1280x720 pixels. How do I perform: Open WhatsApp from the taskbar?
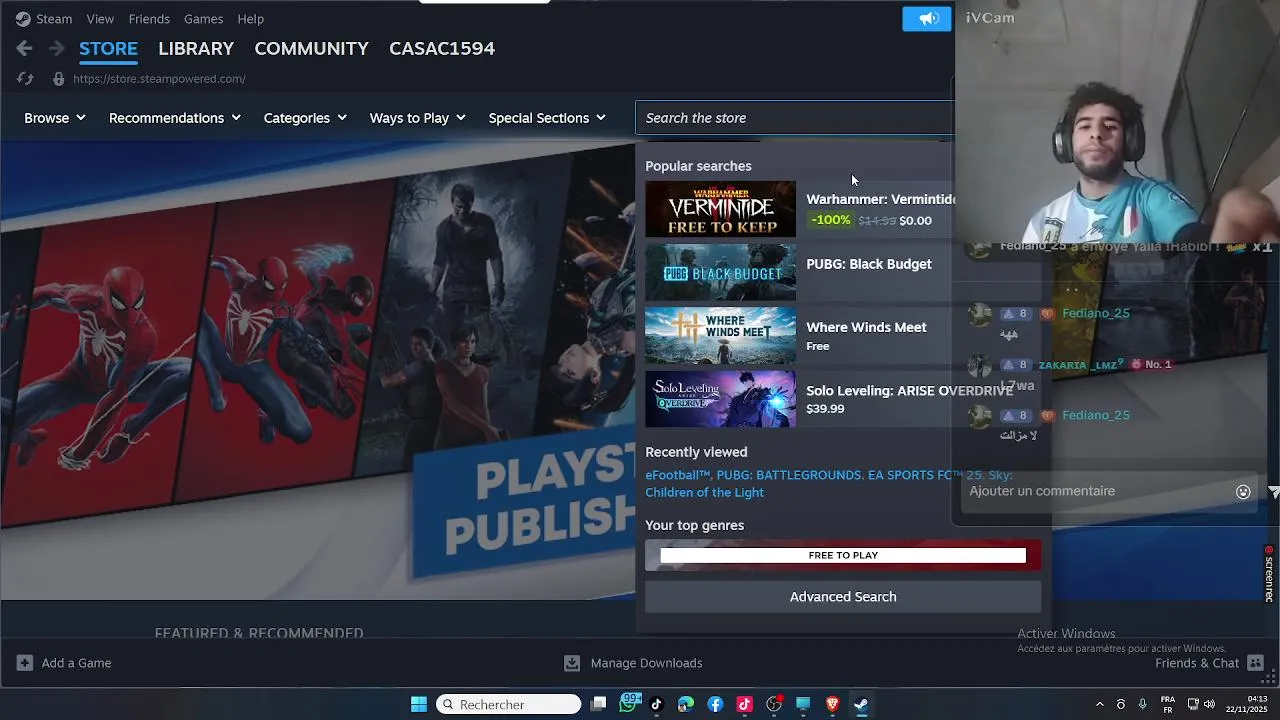pyautogui.click(x=628, y=704)
